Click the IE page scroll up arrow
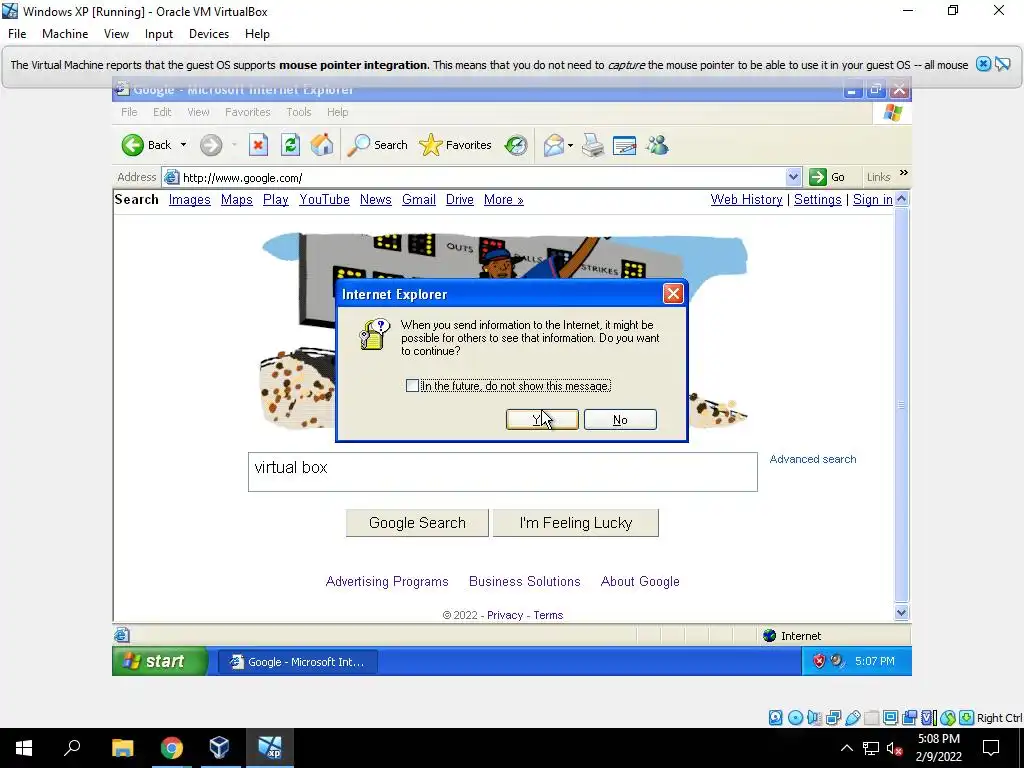The width and height of the screenshot is (1024, 768). coord(901,199)
